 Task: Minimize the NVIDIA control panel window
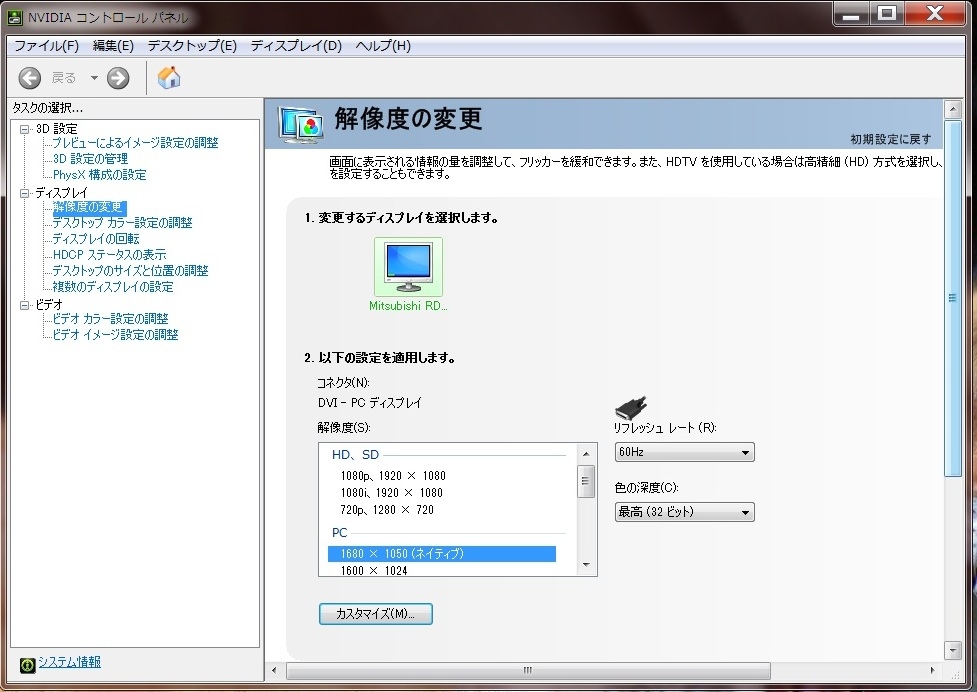[851, 14]
